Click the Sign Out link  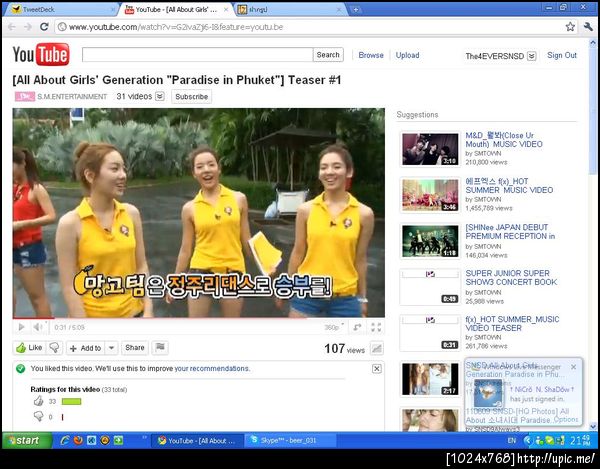[x=561, y=55]
